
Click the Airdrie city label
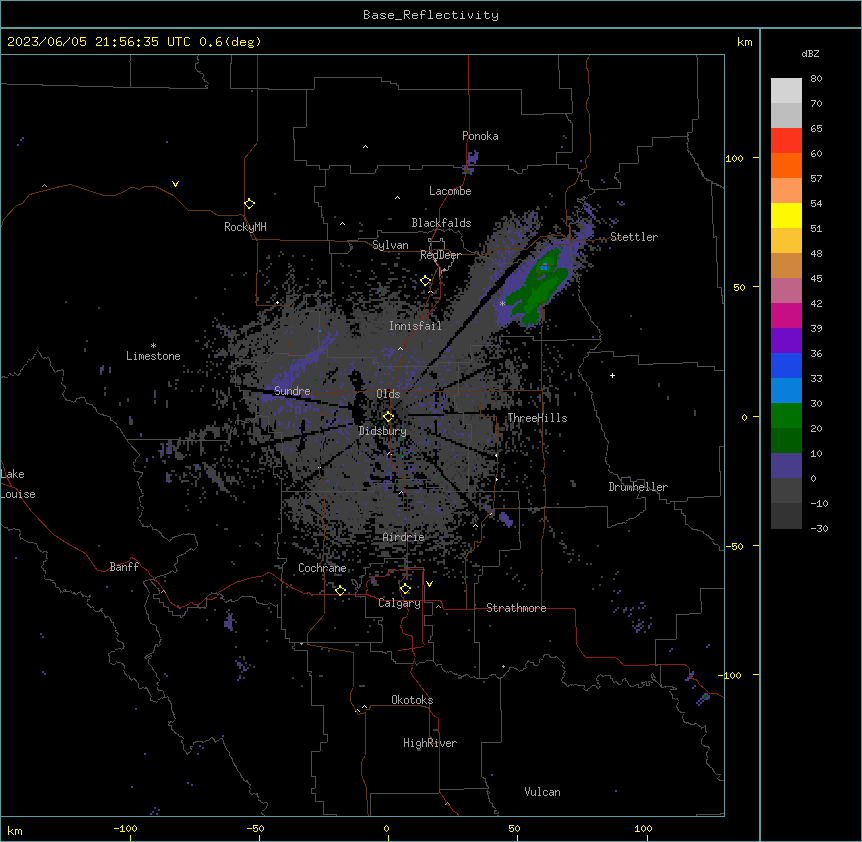click(x=403, y=537)
